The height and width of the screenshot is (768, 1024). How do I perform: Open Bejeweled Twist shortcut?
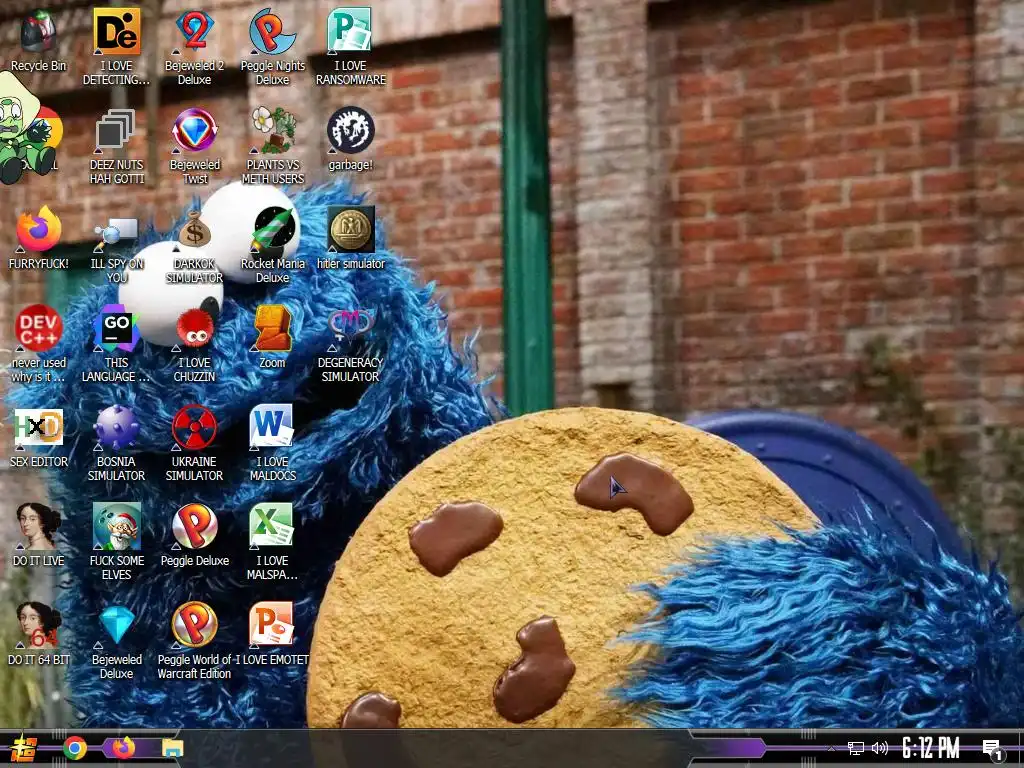[194, 129]
